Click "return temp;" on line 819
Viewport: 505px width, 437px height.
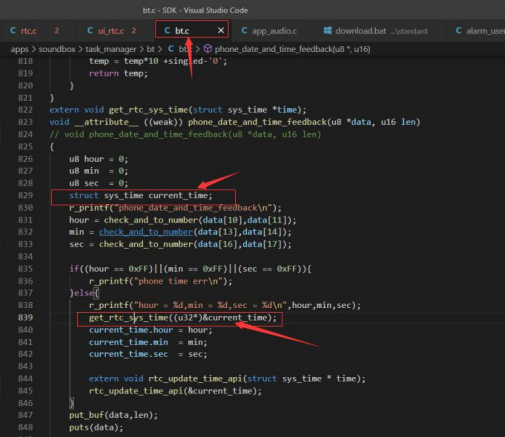click(118, 73)
